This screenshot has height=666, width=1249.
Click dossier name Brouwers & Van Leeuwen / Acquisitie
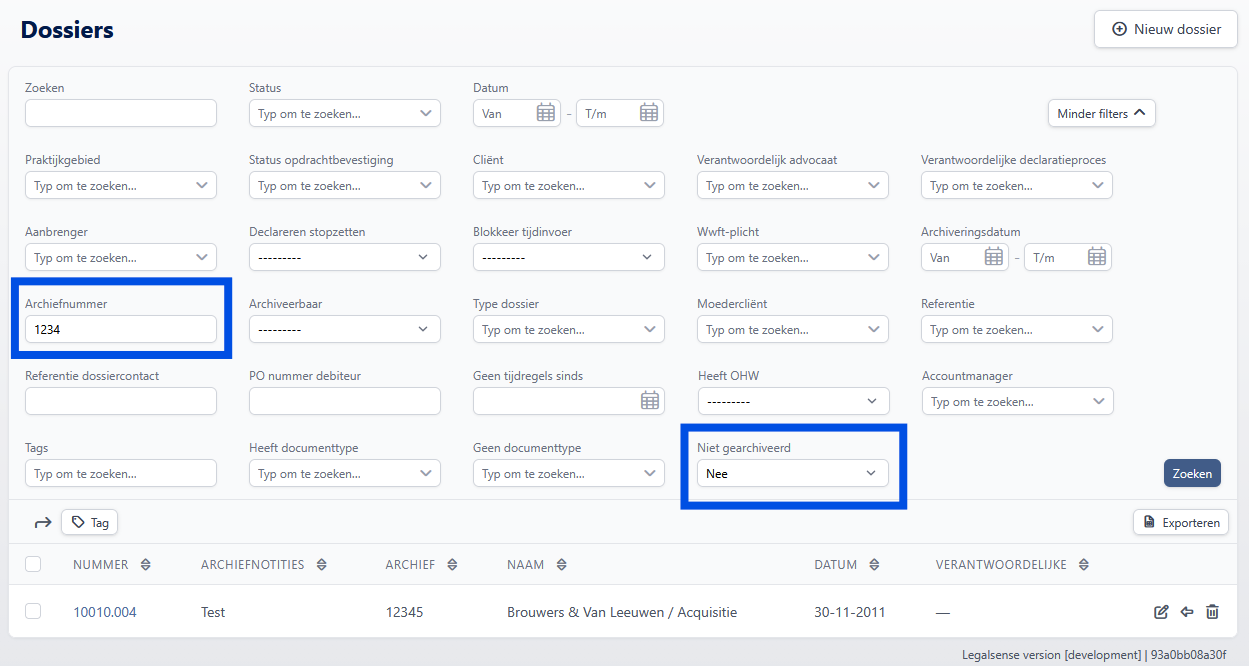(x=622, y=612)
